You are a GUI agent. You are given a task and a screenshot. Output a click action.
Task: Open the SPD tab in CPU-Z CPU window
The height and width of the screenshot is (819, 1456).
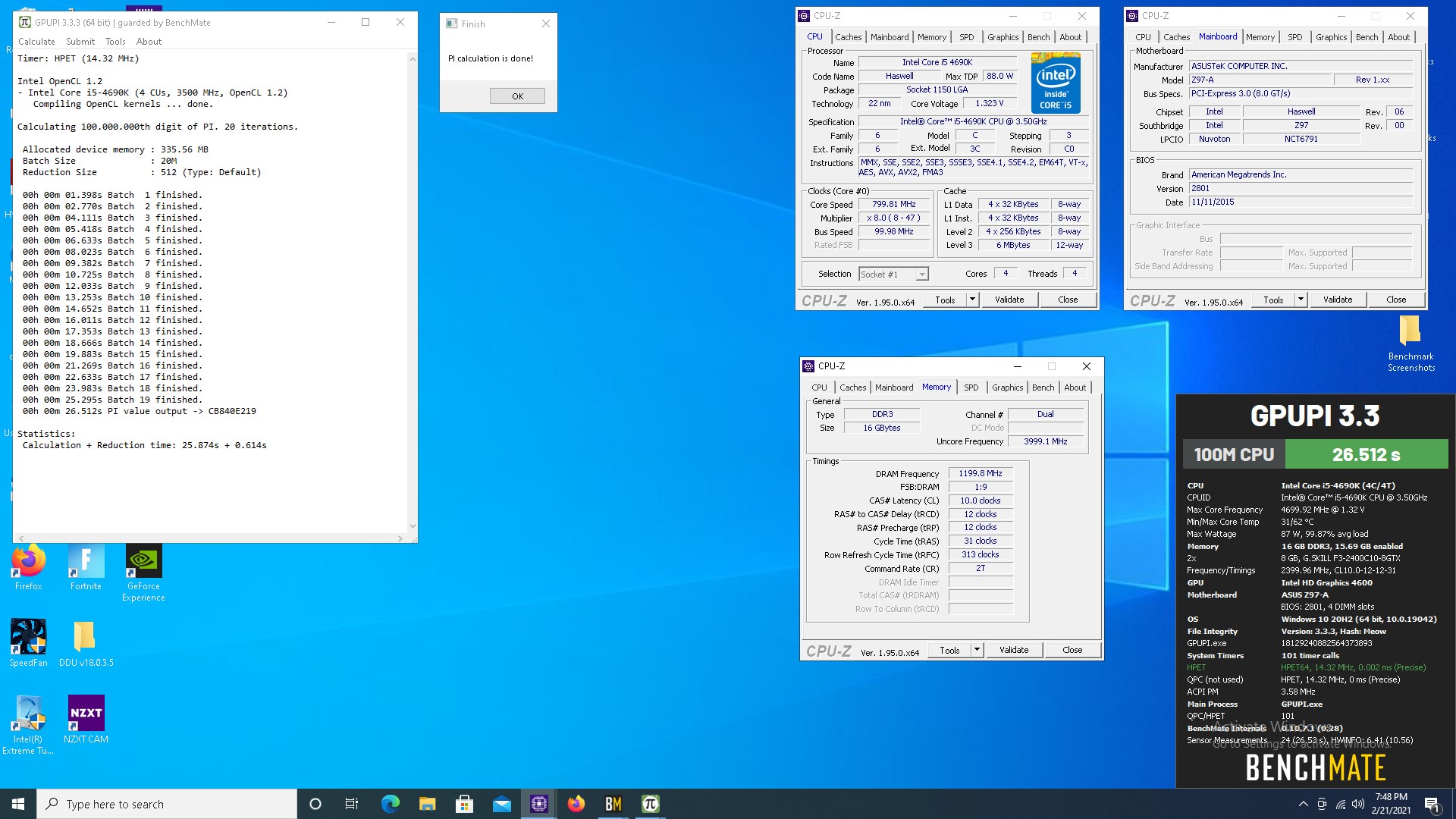[x=966, y=37]
